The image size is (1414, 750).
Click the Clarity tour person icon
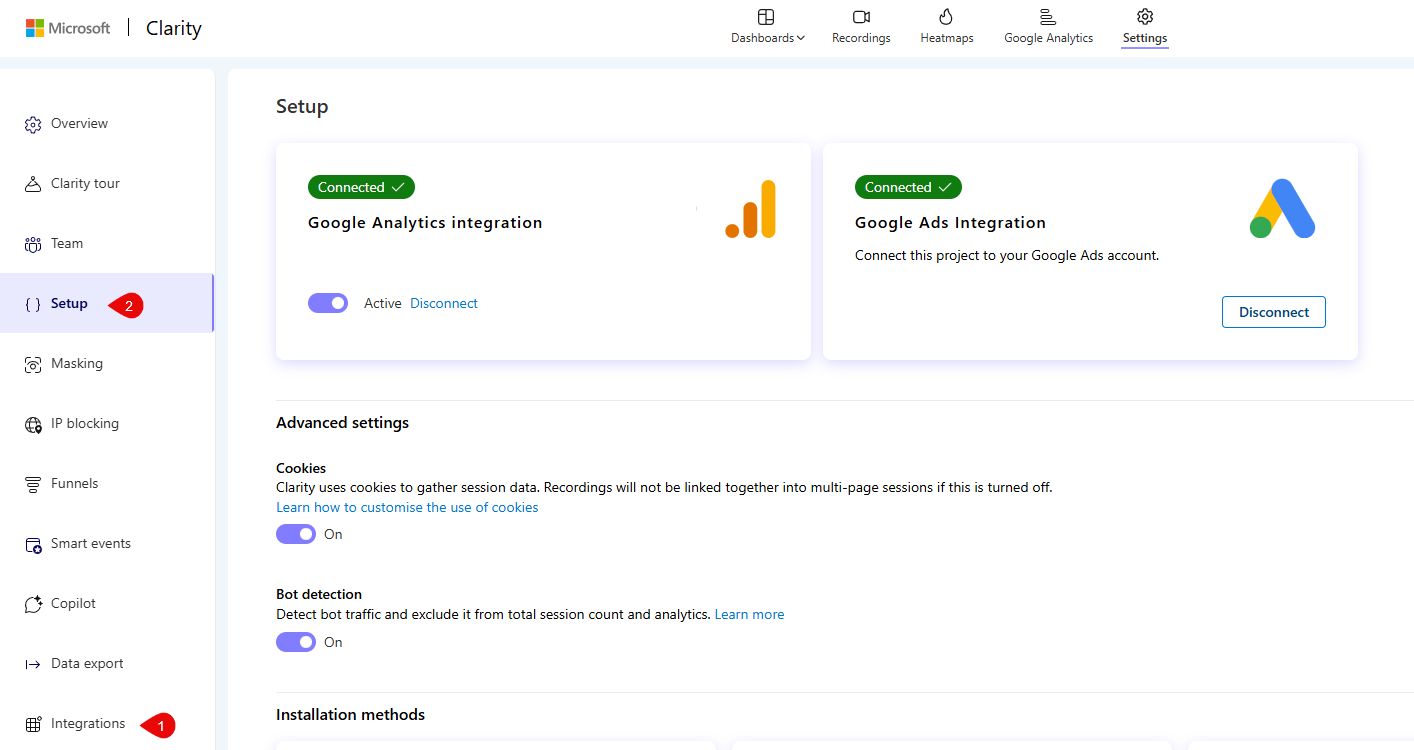point(32,184)
